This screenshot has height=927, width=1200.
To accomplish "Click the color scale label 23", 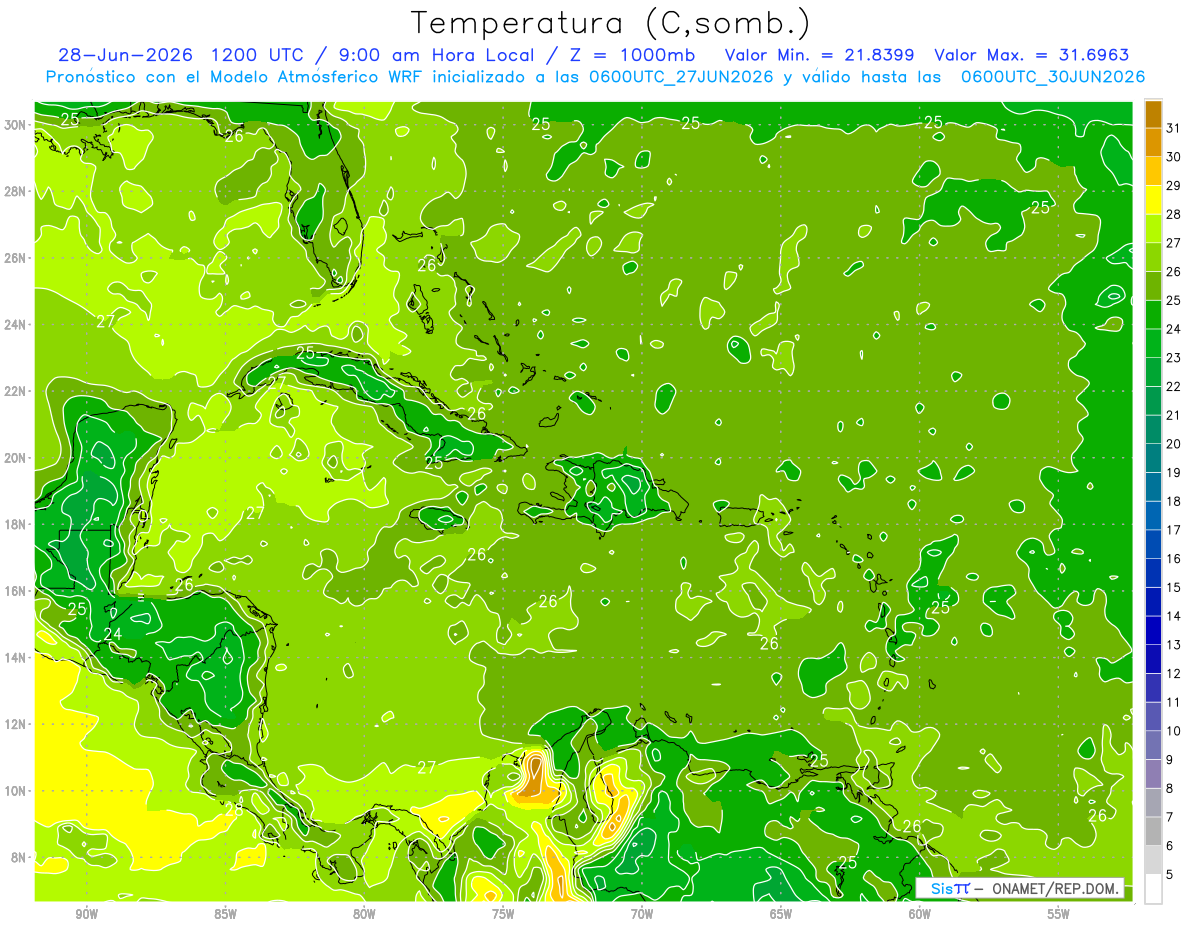I will 1174,357.
